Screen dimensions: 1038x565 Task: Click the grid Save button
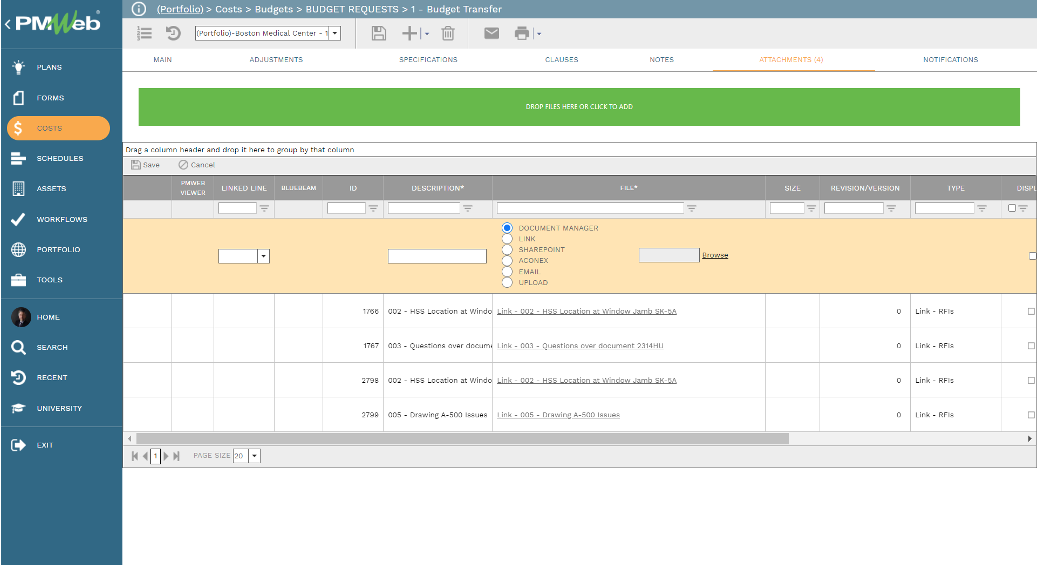[146, 165]
